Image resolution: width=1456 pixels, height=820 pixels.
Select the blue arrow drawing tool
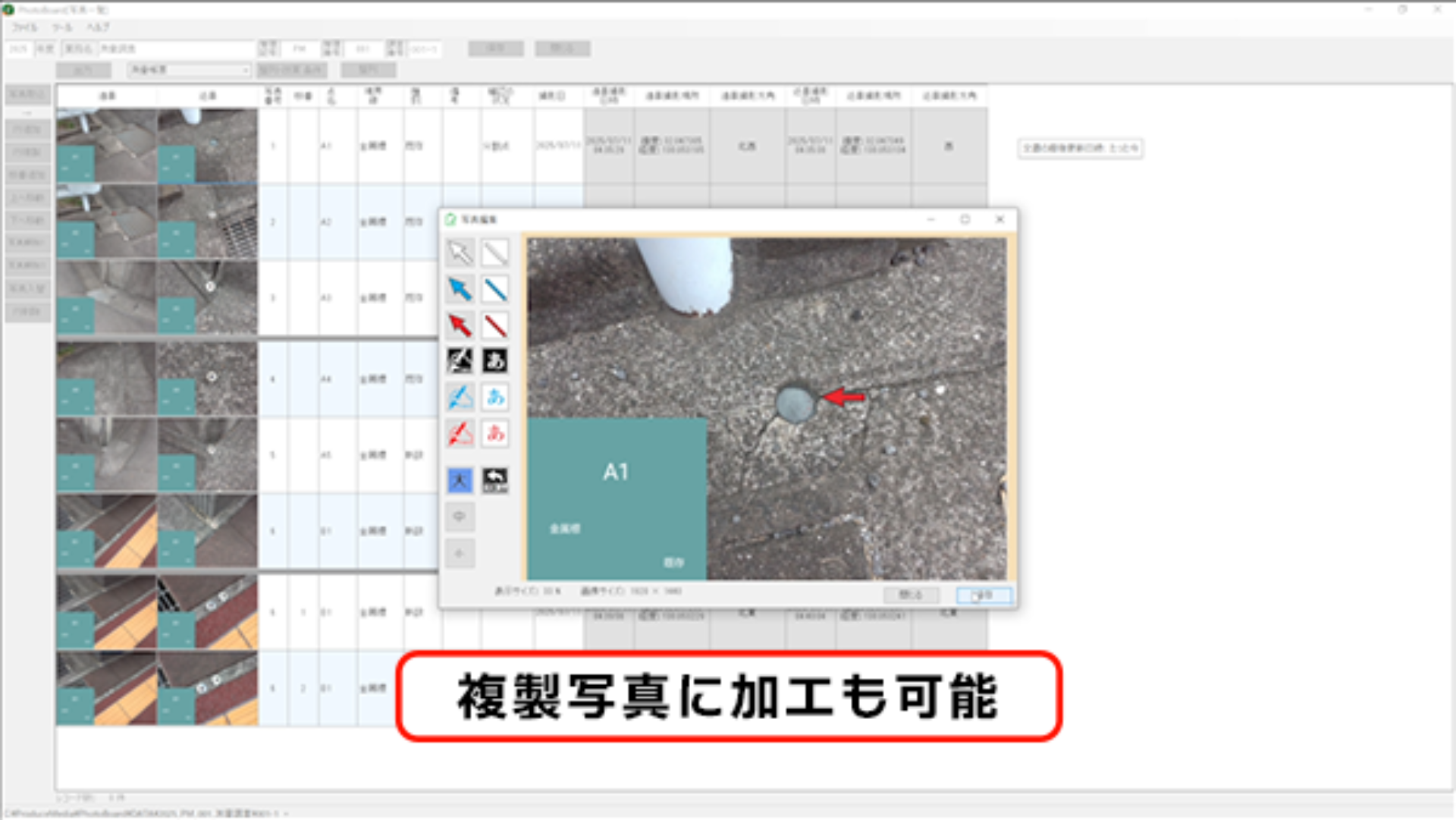[460, 289]
